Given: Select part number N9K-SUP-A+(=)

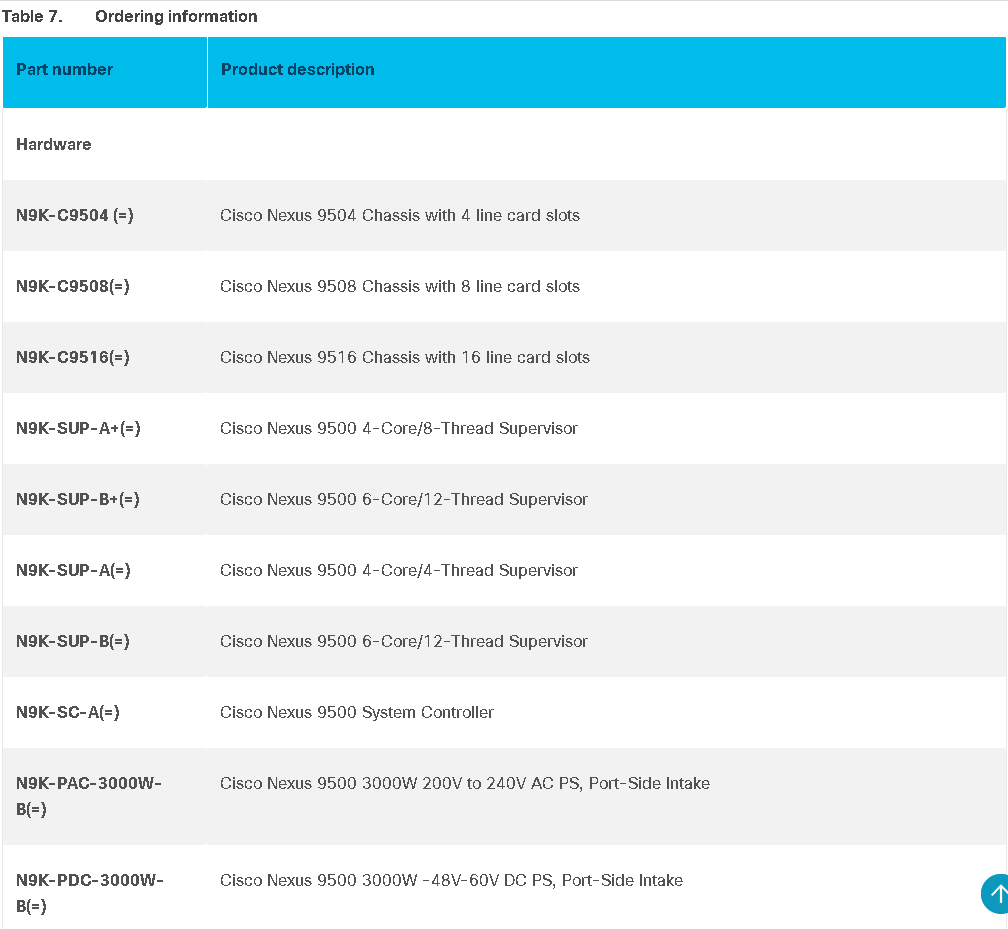Looking at the screenshot, I should pyautogui.click(x=78, y=428).
